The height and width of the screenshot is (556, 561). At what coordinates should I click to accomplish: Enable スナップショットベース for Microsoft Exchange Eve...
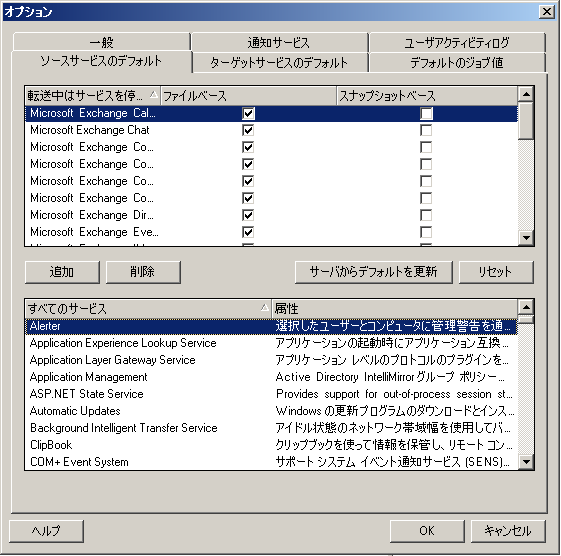[x=426, y=233]
